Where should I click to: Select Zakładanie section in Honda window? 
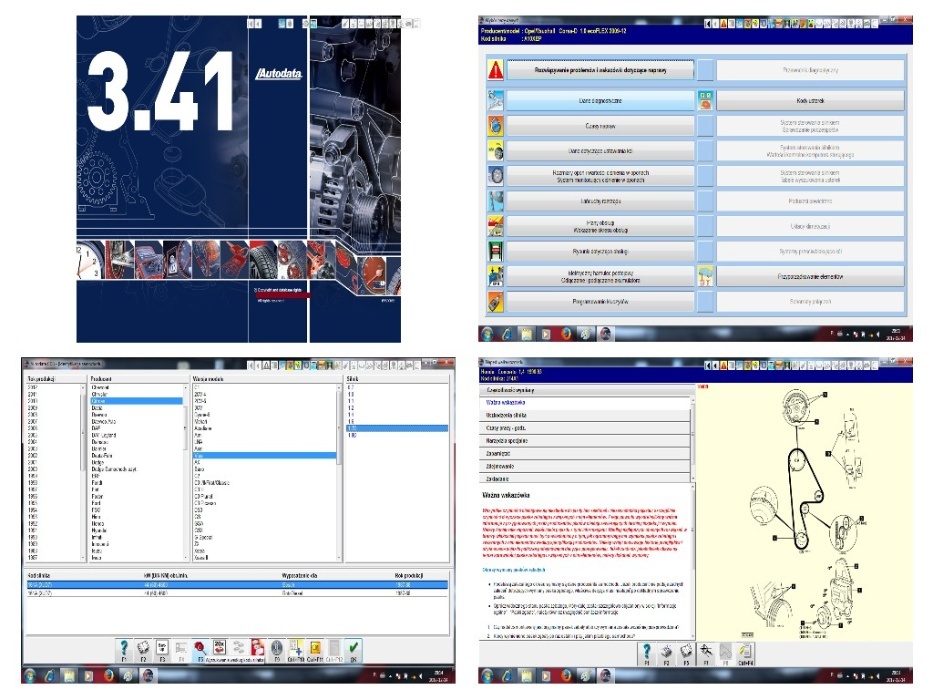[x=584, y=479]
